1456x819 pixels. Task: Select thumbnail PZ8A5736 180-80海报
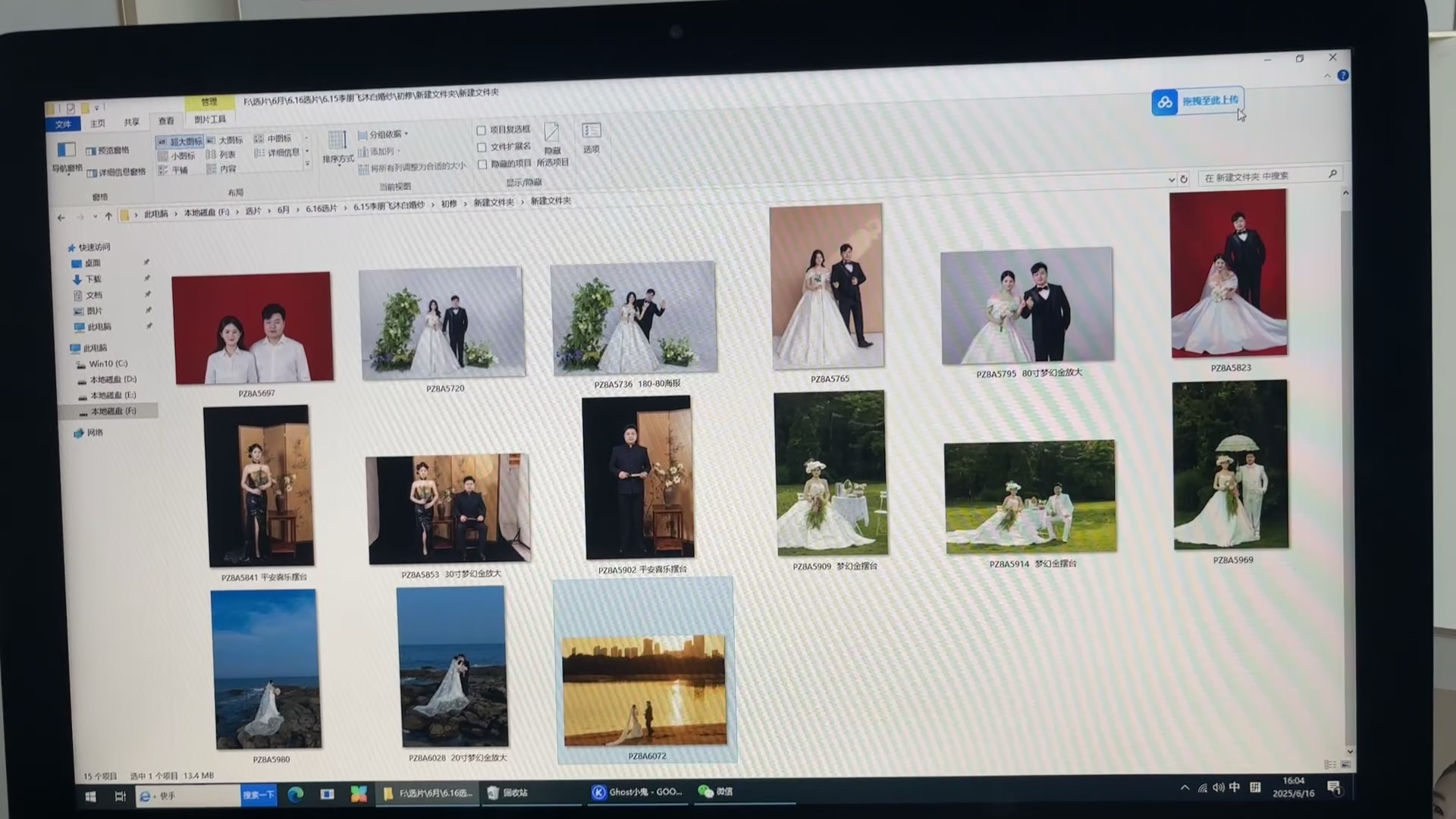click(634, 318)
